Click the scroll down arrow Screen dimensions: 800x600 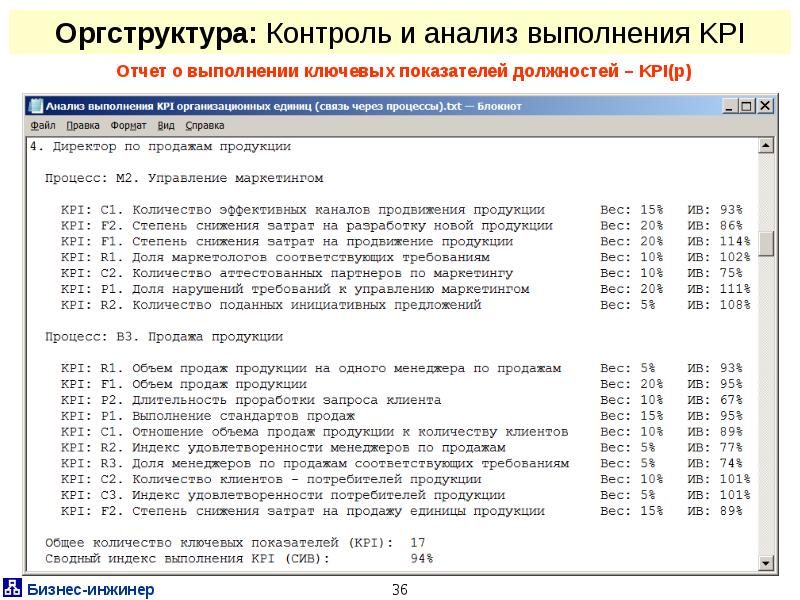click(x=766, y=559)
